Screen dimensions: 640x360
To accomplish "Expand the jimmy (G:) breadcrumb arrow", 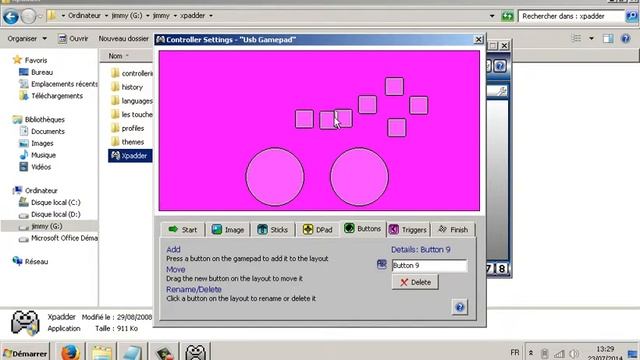I will (x=148, y=16).
